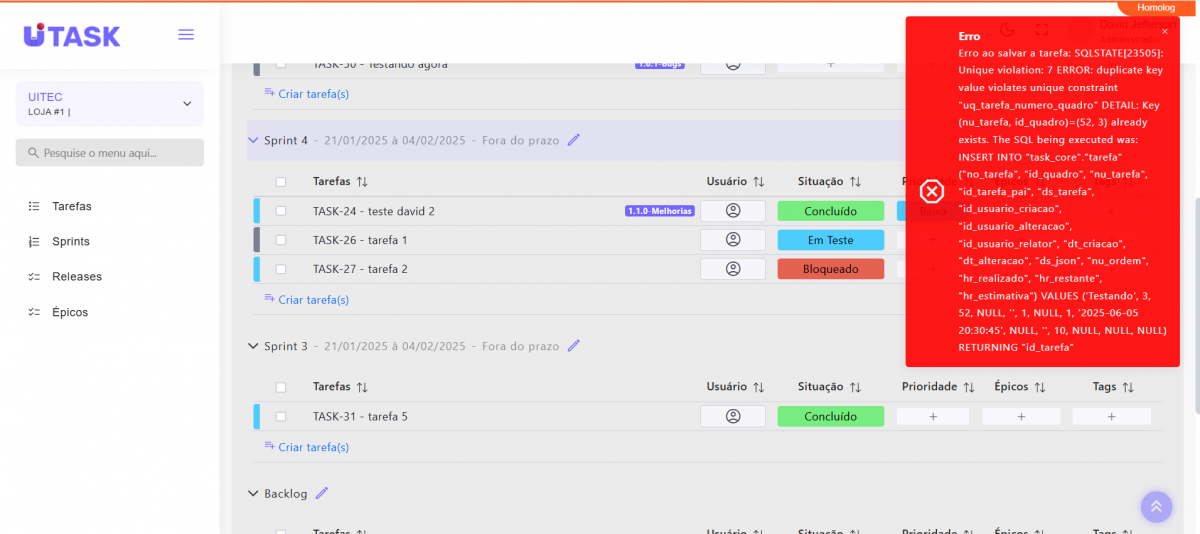The width and height of the screenshot is (1200, 534).
Task: Click the edit pencil next to Sprint 3
Action: tap(574, 346)
